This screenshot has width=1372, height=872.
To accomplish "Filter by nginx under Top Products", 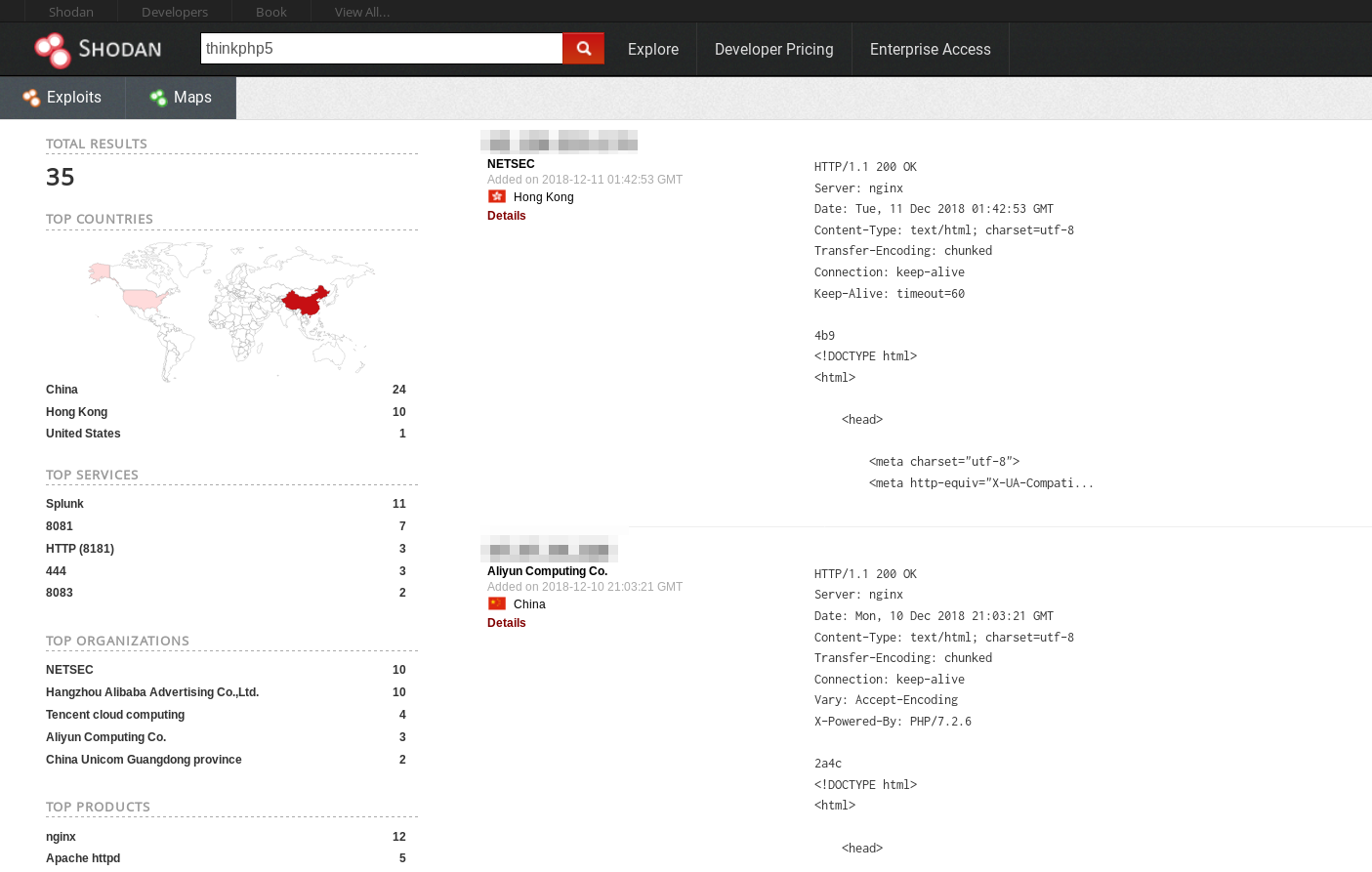I will pos(61,836).
